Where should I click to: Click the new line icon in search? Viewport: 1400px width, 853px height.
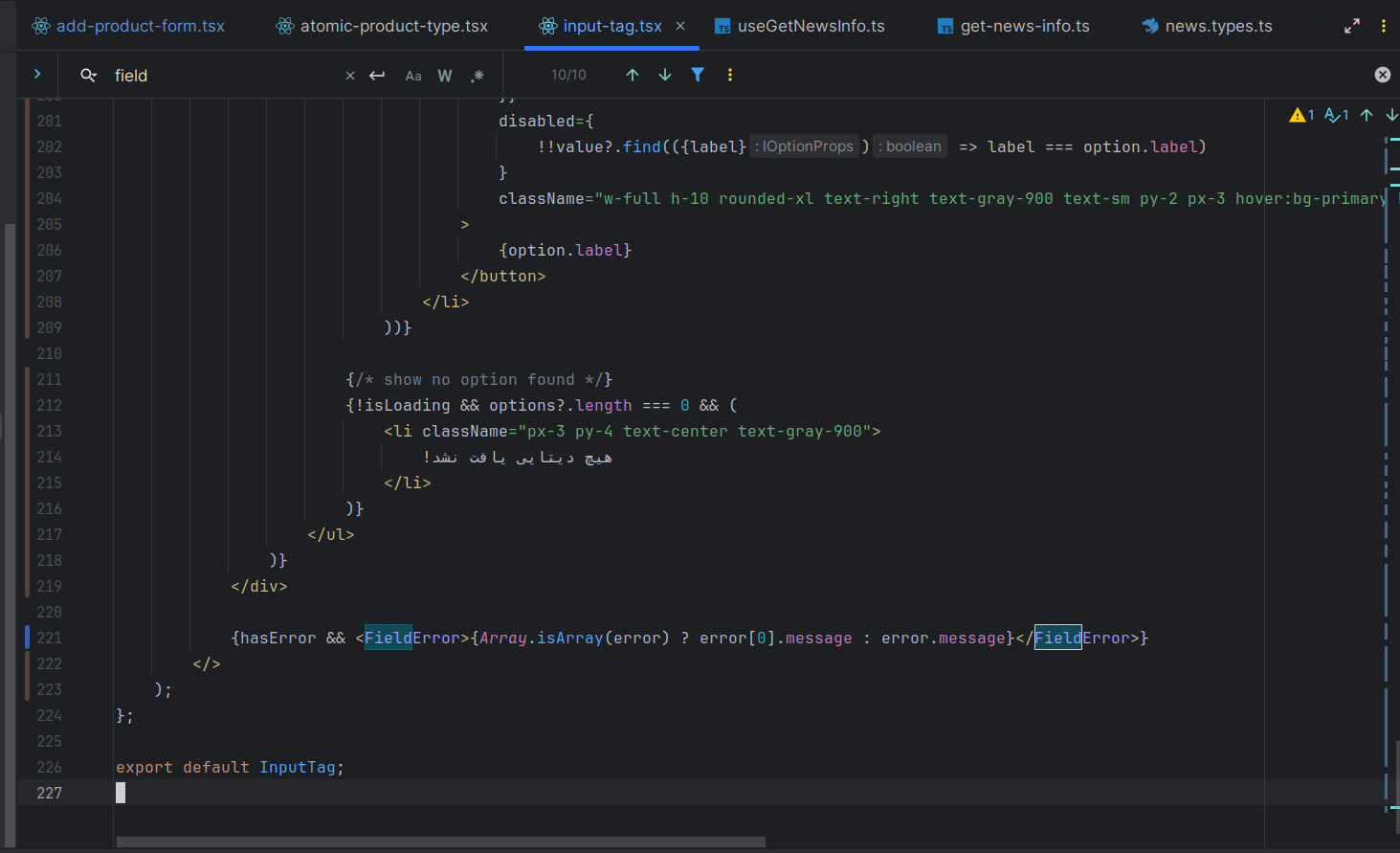point(377,75)
